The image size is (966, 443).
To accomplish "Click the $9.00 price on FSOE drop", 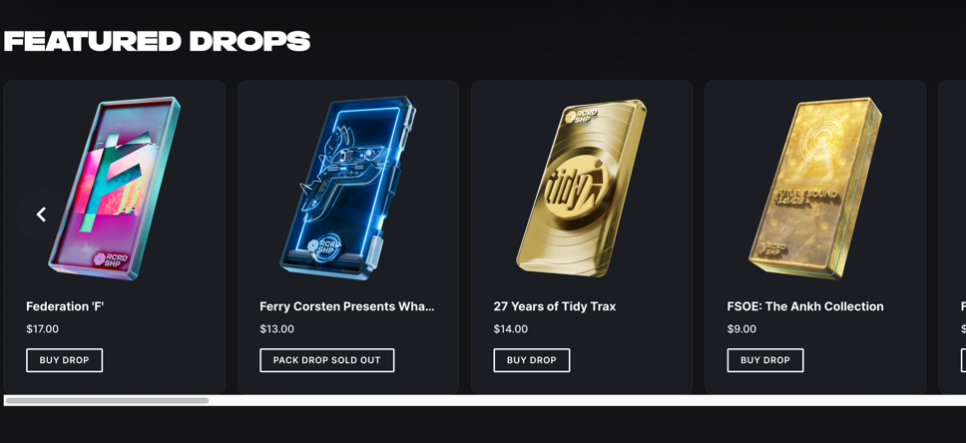I will click(742, 329).
